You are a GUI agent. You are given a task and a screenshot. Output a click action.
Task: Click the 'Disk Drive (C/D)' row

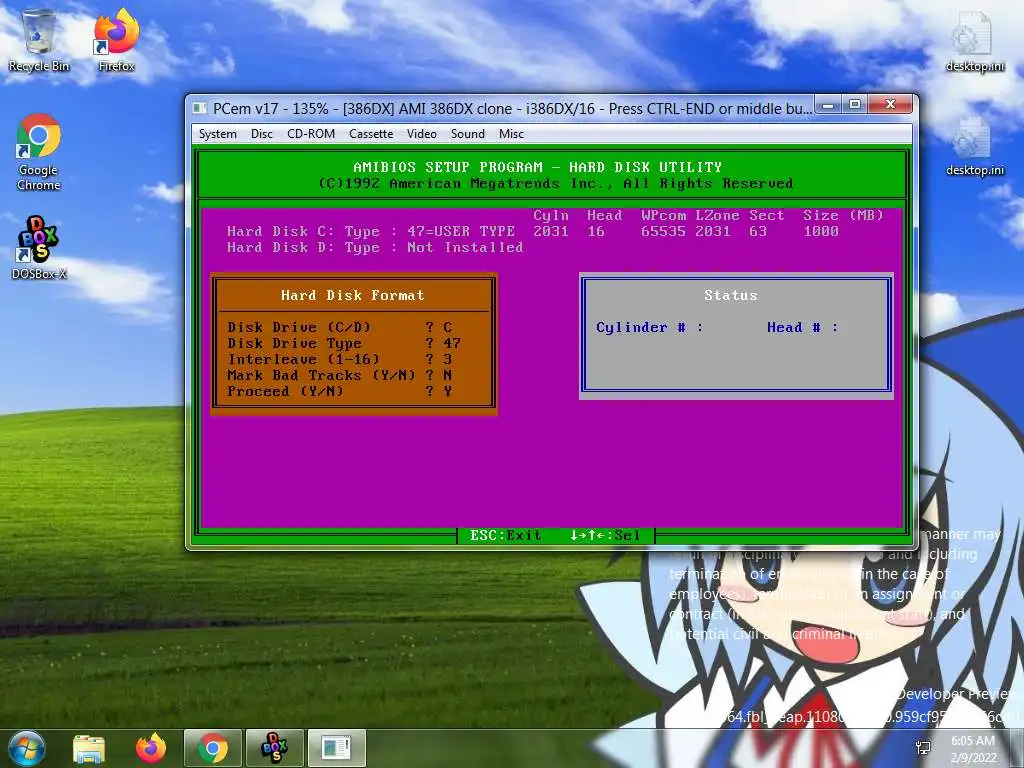point(340,327)
